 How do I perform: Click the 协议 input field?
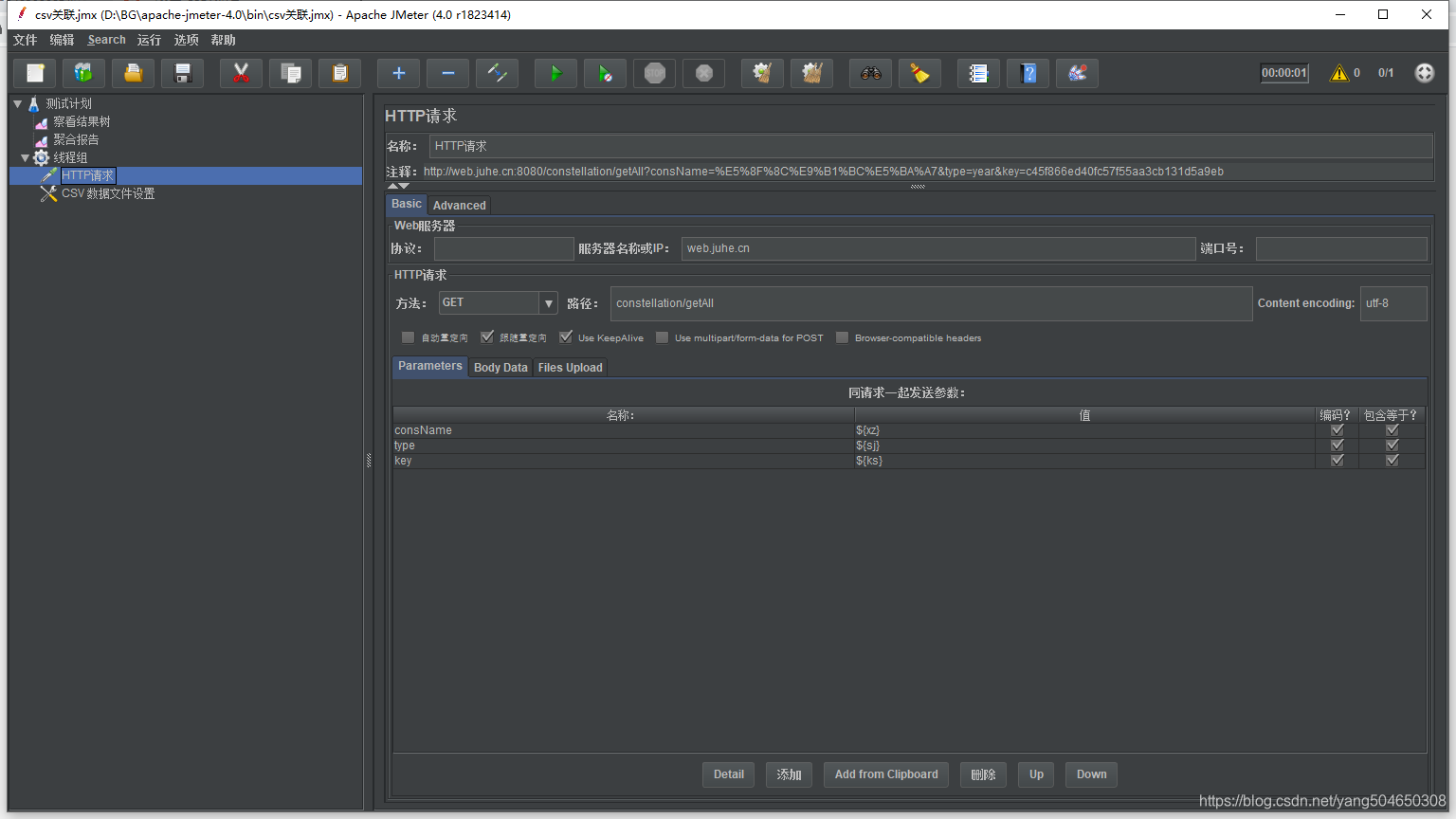(x=504, y=248)
